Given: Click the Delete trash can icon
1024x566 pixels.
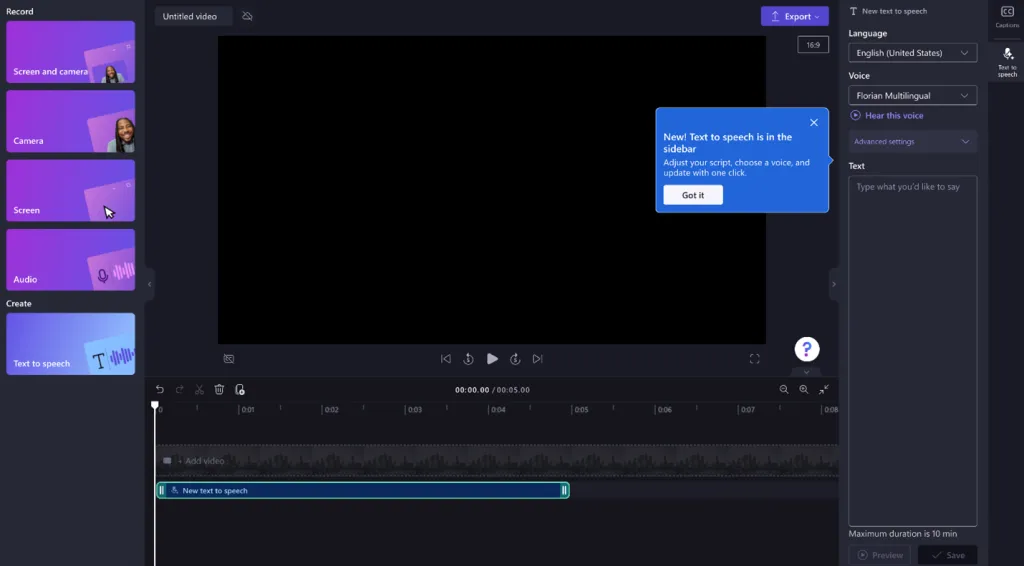Looking at the screenshot, I should 219,390.
